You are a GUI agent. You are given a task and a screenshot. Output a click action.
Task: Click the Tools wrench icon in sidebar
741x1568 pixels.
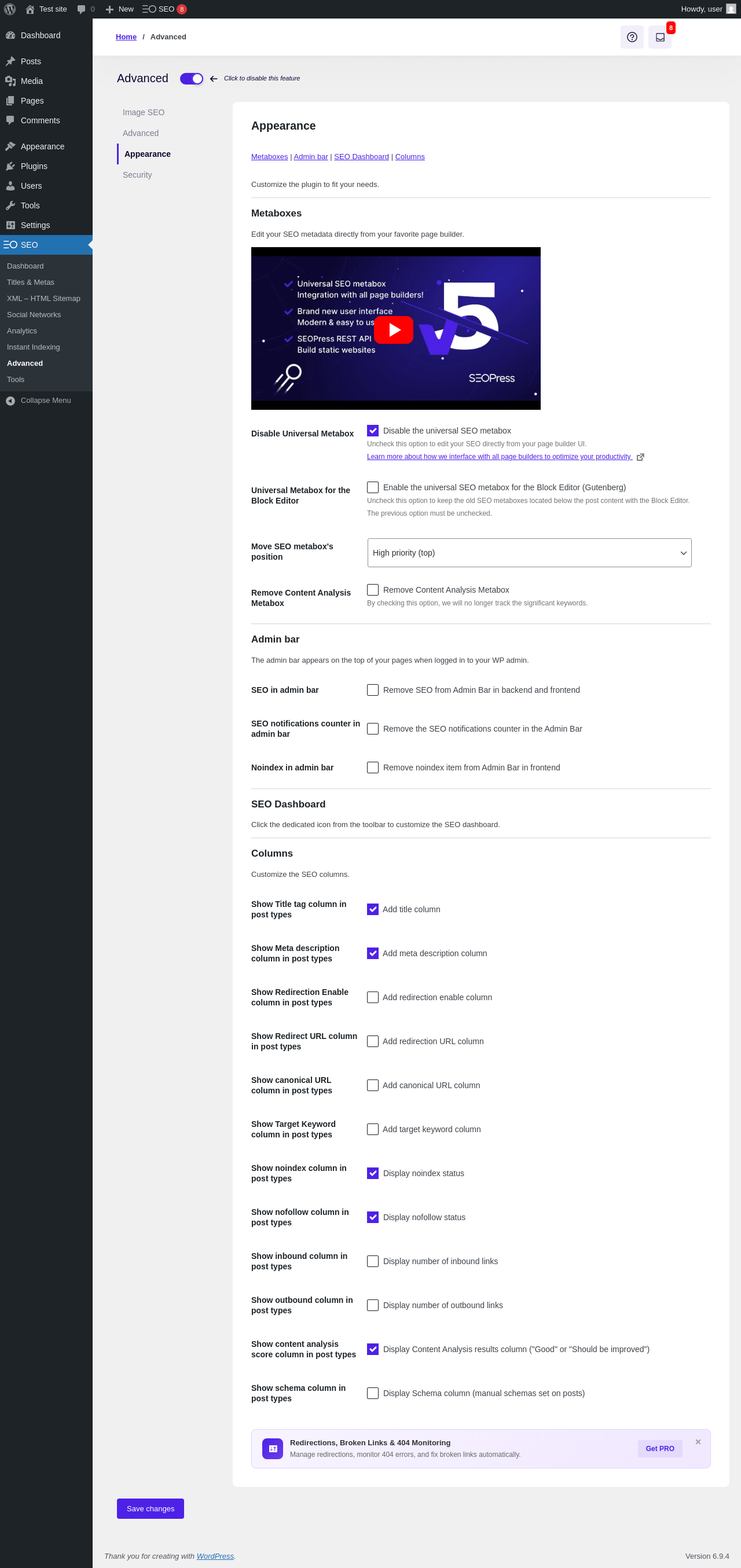[10, 205]
